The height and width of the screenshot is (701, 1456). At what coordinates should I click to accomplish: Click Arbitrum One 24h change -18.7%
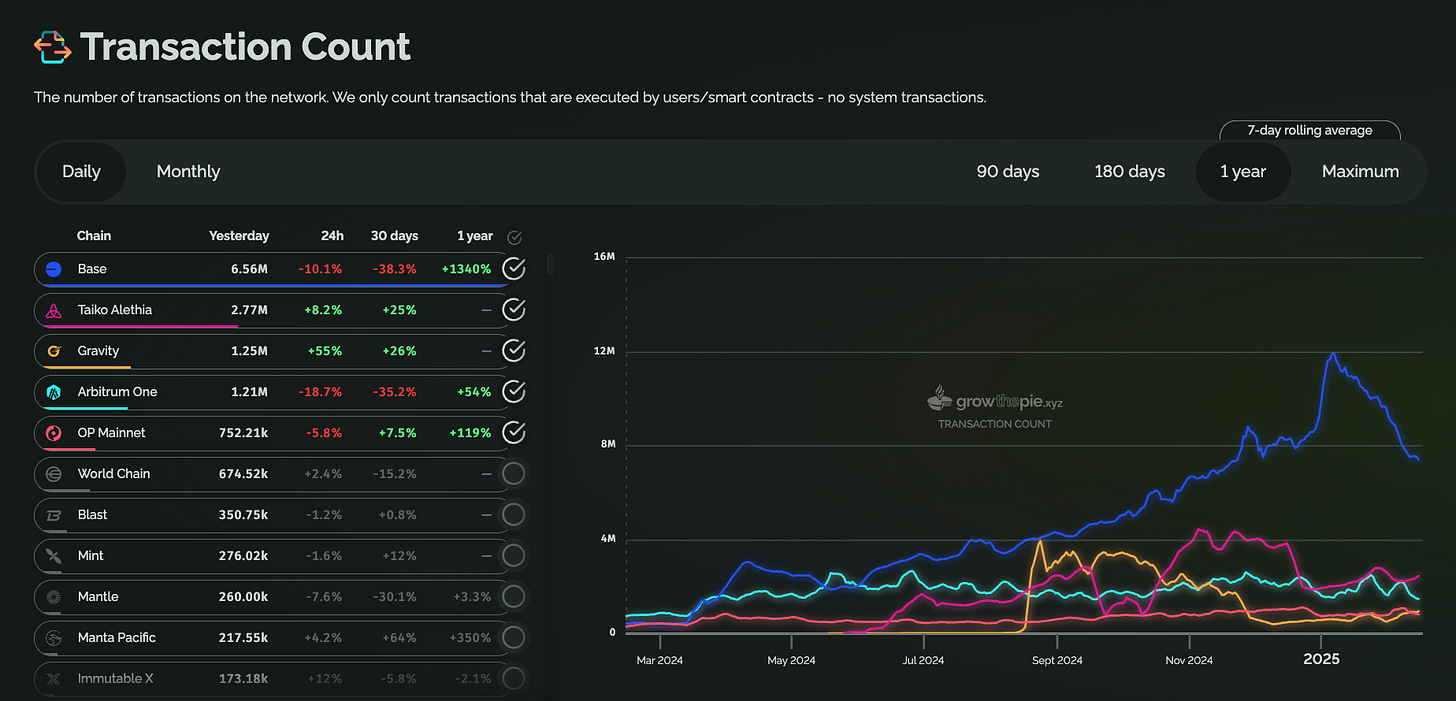point(321,392)
